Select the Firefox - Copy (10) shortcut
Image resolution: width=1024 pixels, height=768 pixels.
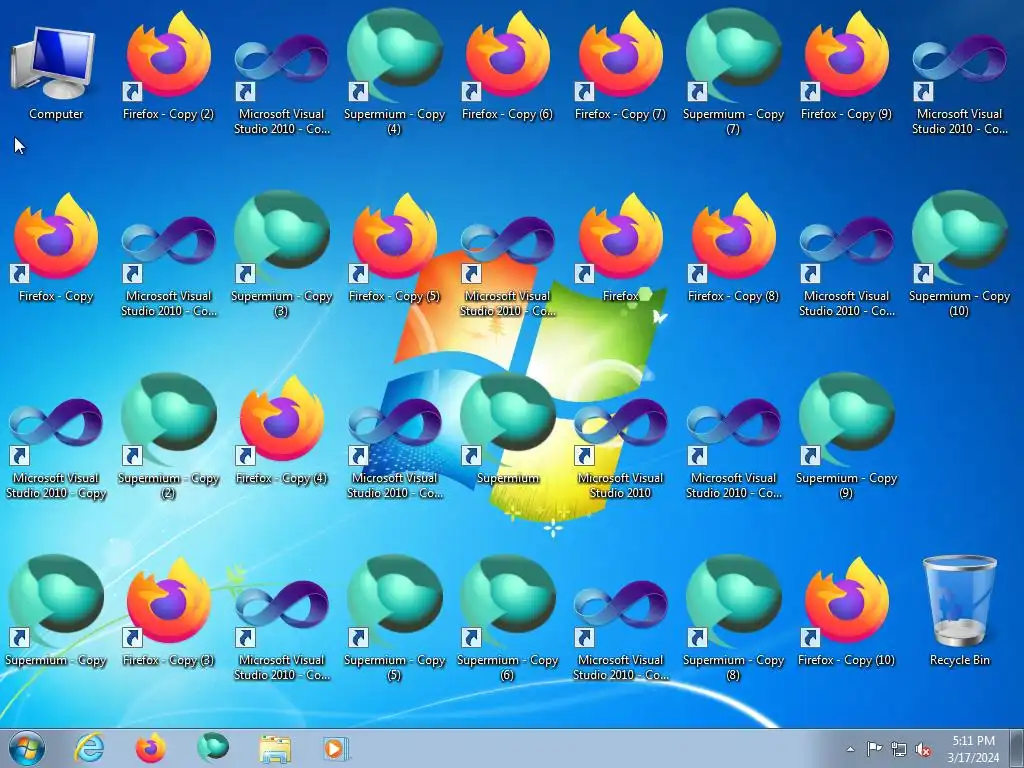846,611
